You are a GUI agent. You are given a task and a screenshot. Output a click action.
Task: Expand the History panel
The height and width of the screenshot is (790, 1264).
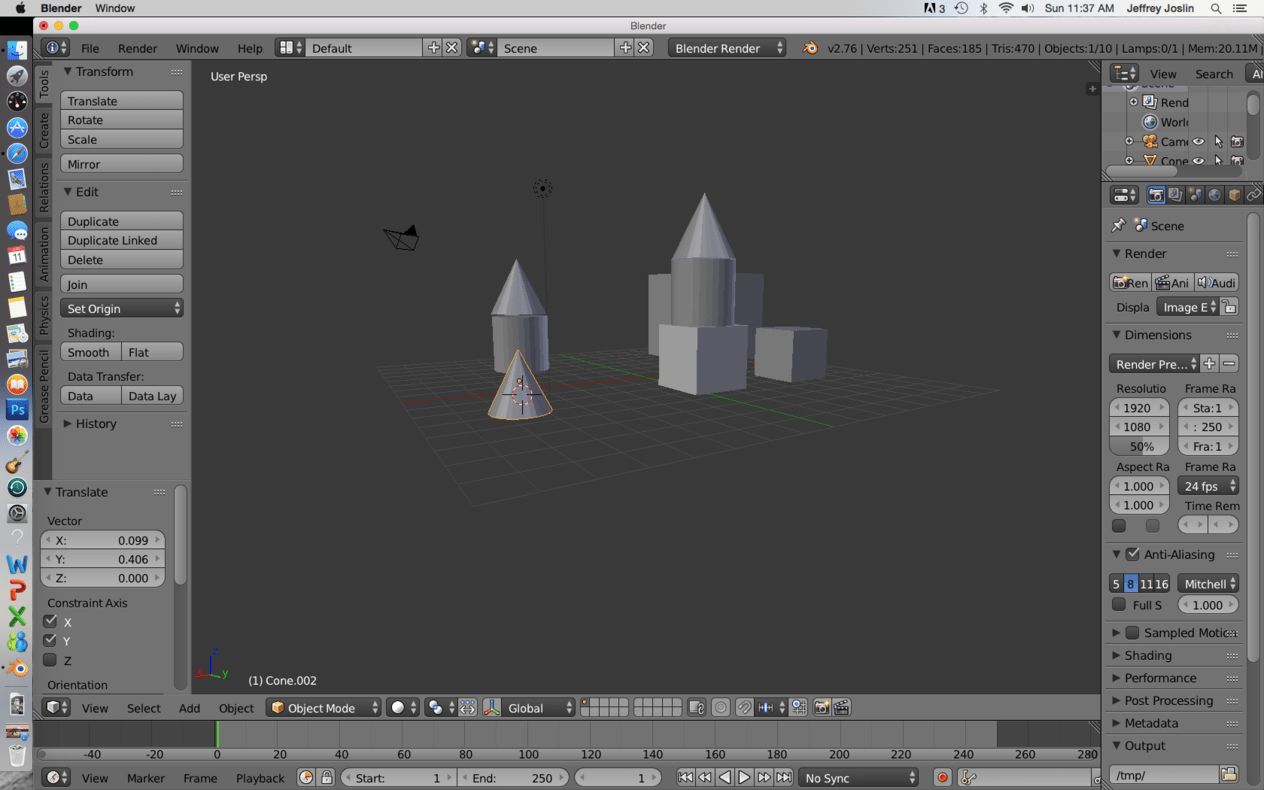point(96,424)
